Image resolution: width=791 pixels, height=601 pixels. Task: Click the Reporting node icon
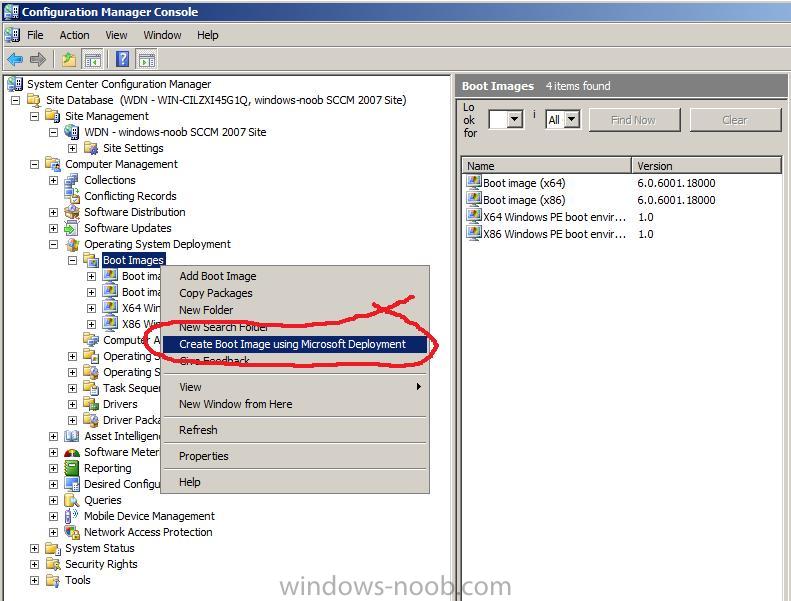pyautogui.click(x=72, y=468)
